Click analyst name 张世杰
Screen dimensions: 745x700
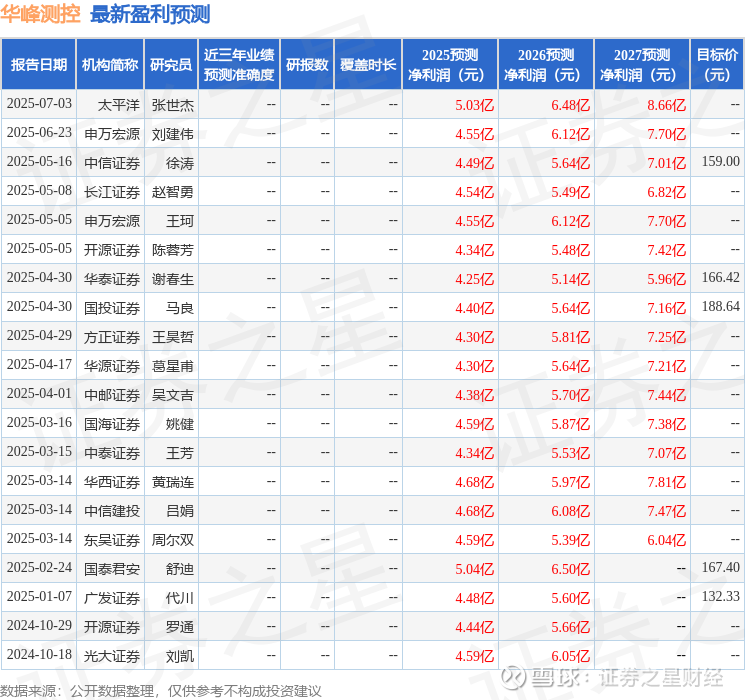pos(172,105)
